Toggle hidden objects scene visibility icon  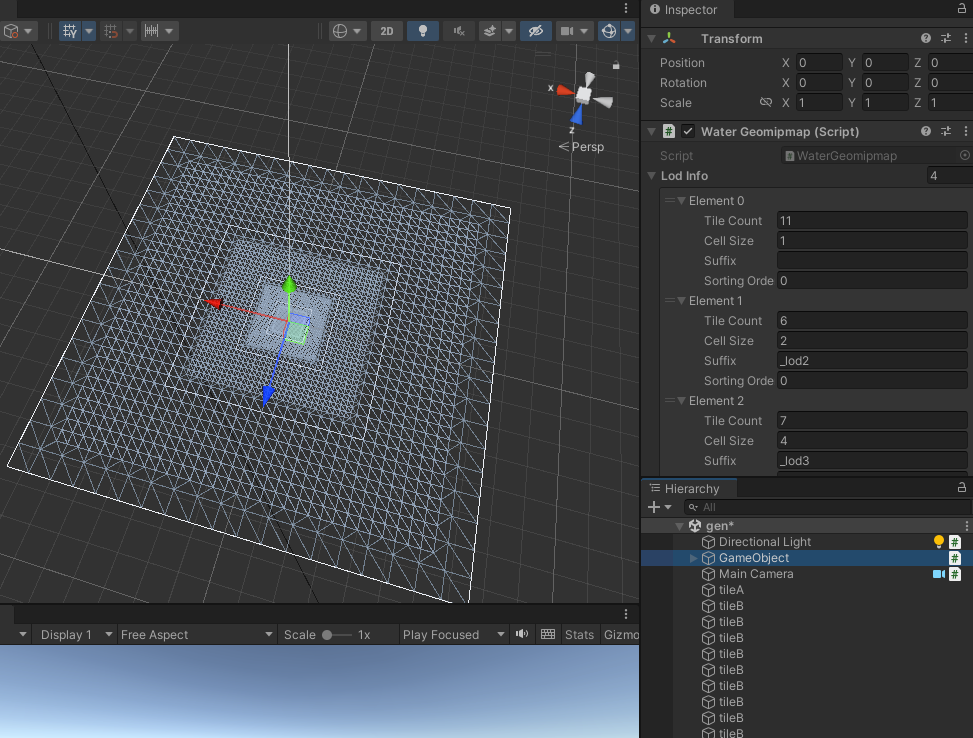click(x=536, y=31)
